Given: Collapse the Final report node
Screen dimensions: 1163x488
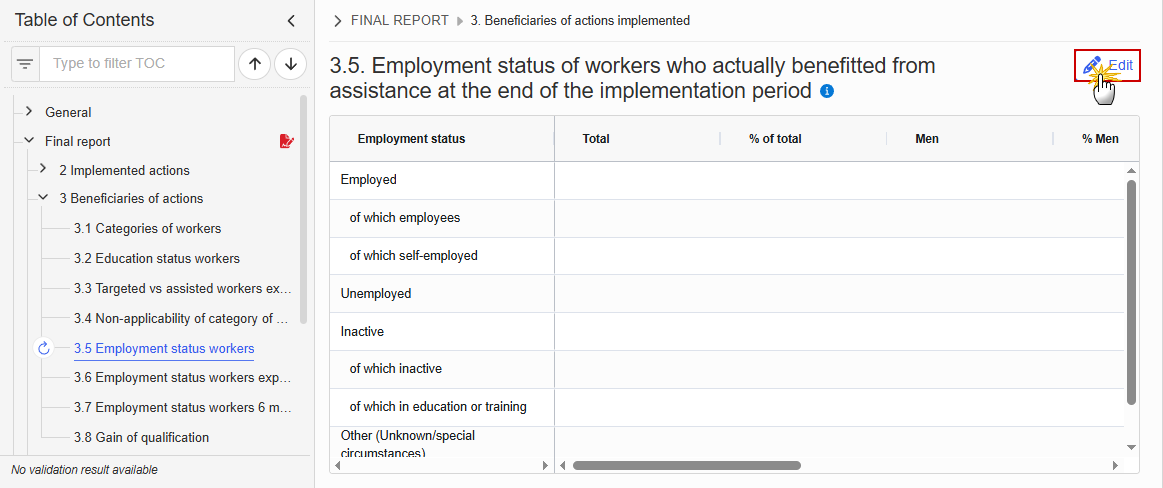Looking at the screenshot, I should click(28, 140).
